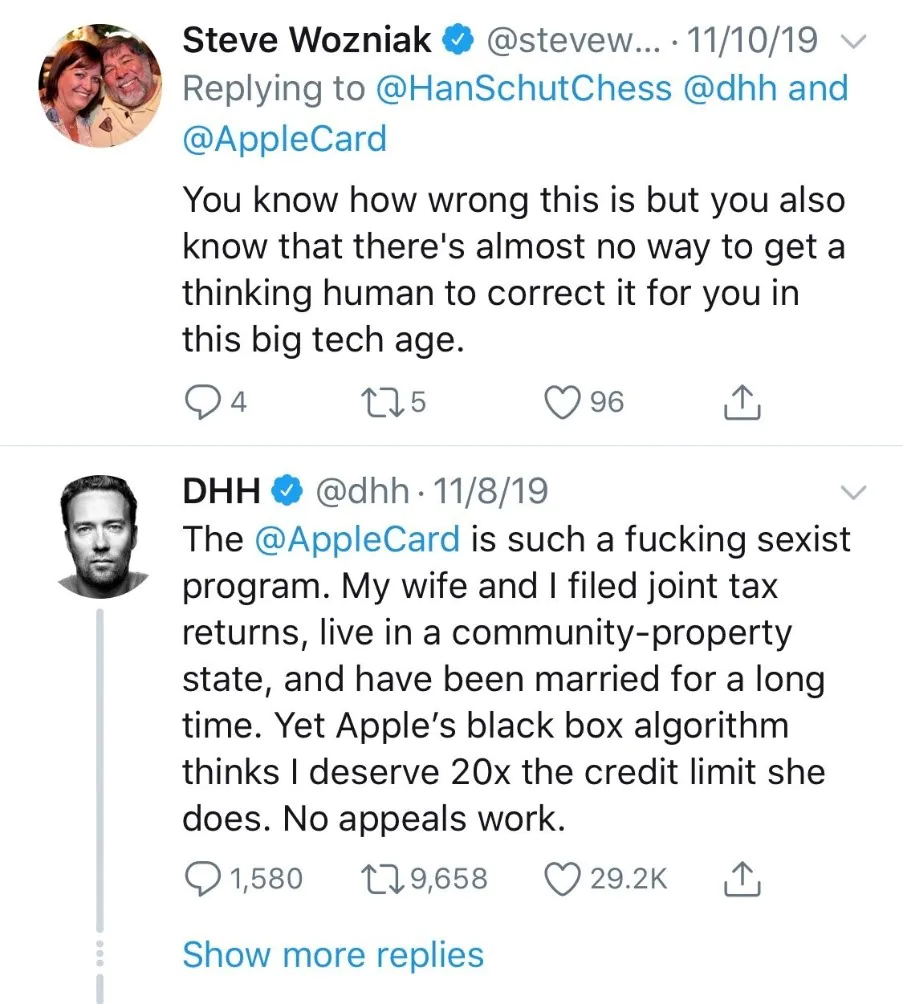Open DHH's display name
The width and height of the screenshot is (903, 1004).
click(x=222, y=491)
